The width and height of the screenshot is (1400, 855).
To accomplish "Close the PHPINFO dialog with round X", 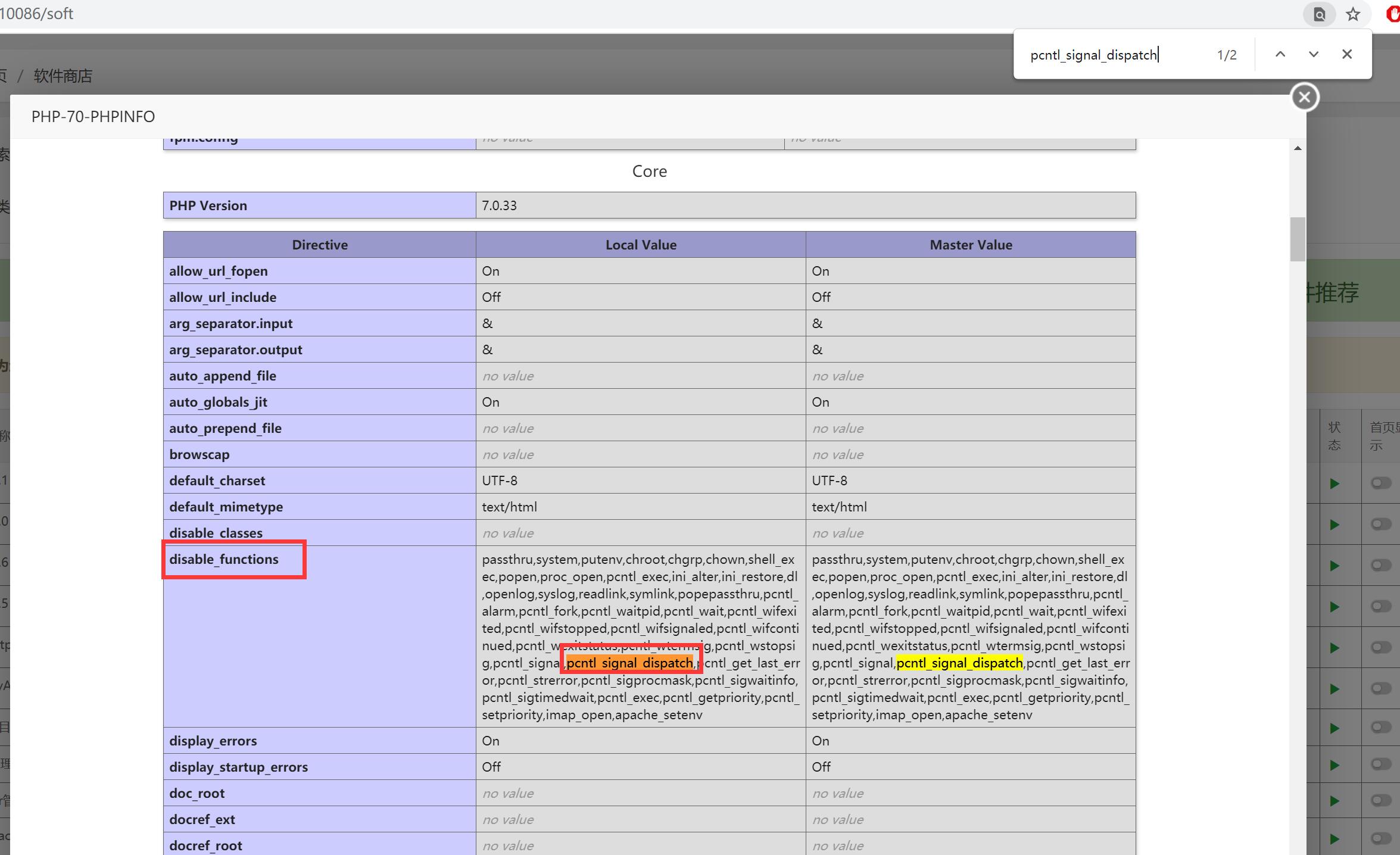I will [x=1304, y=97].
